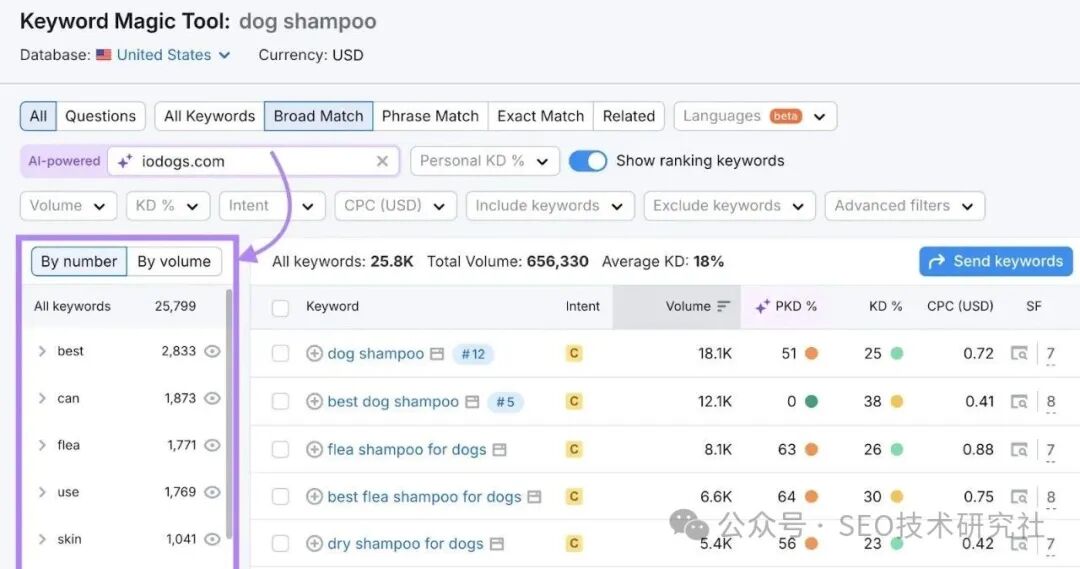Image resolution: width=1080 pixels, height=569 pixels.
Task: Click the "Send keywords" button
Action: [995, 261]
